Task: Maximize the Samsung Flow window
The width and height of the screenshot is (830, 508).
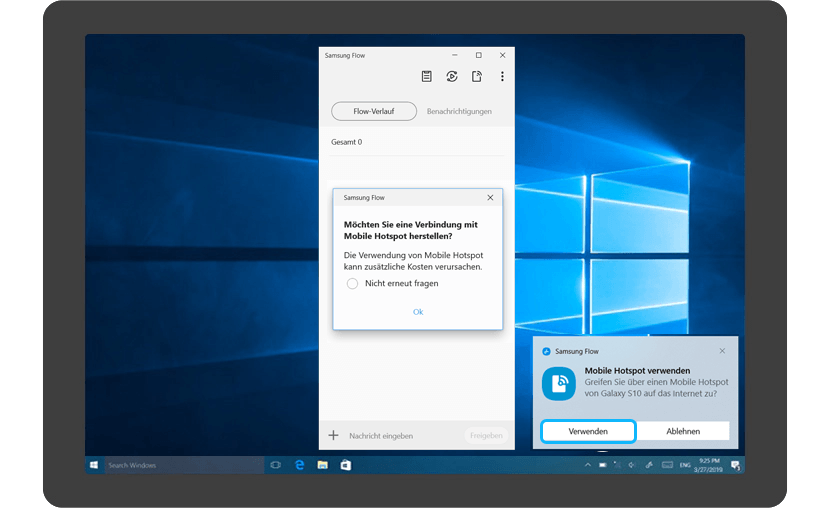Action: point(479,55)
